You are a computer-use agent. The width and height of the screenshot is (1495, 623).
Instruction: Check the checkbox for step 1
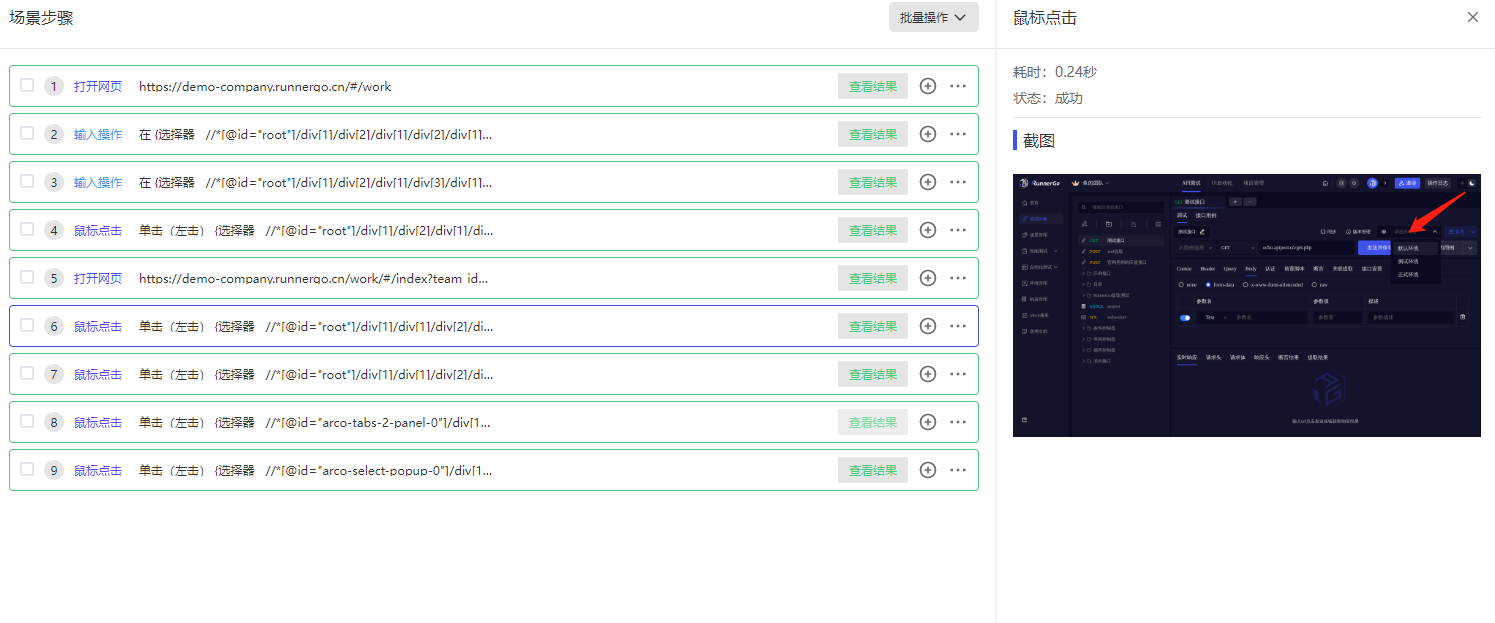[27, 85]
